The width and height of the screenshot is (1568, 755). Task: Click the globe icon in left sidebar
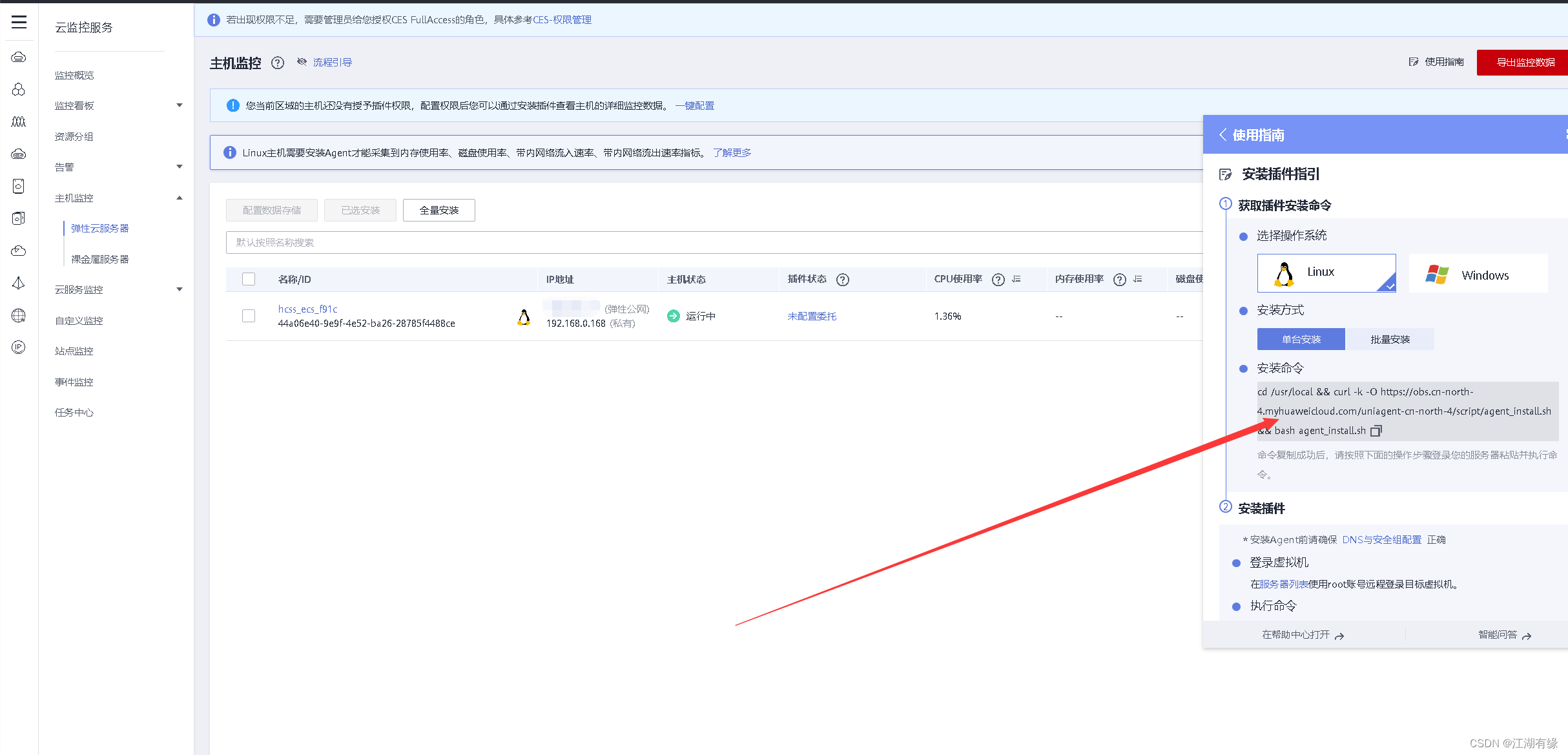(x=19, y=315)
